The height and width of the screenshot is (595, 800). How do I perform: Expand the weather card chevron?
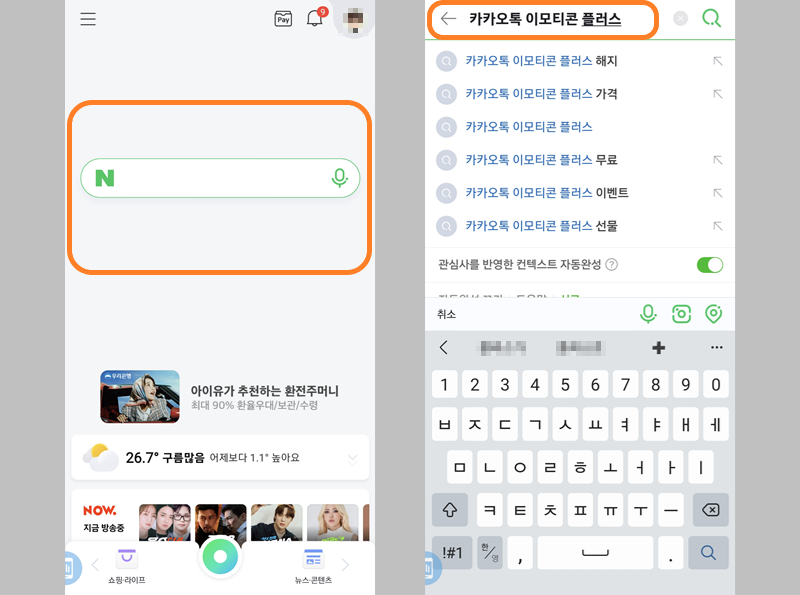point(352,458)
